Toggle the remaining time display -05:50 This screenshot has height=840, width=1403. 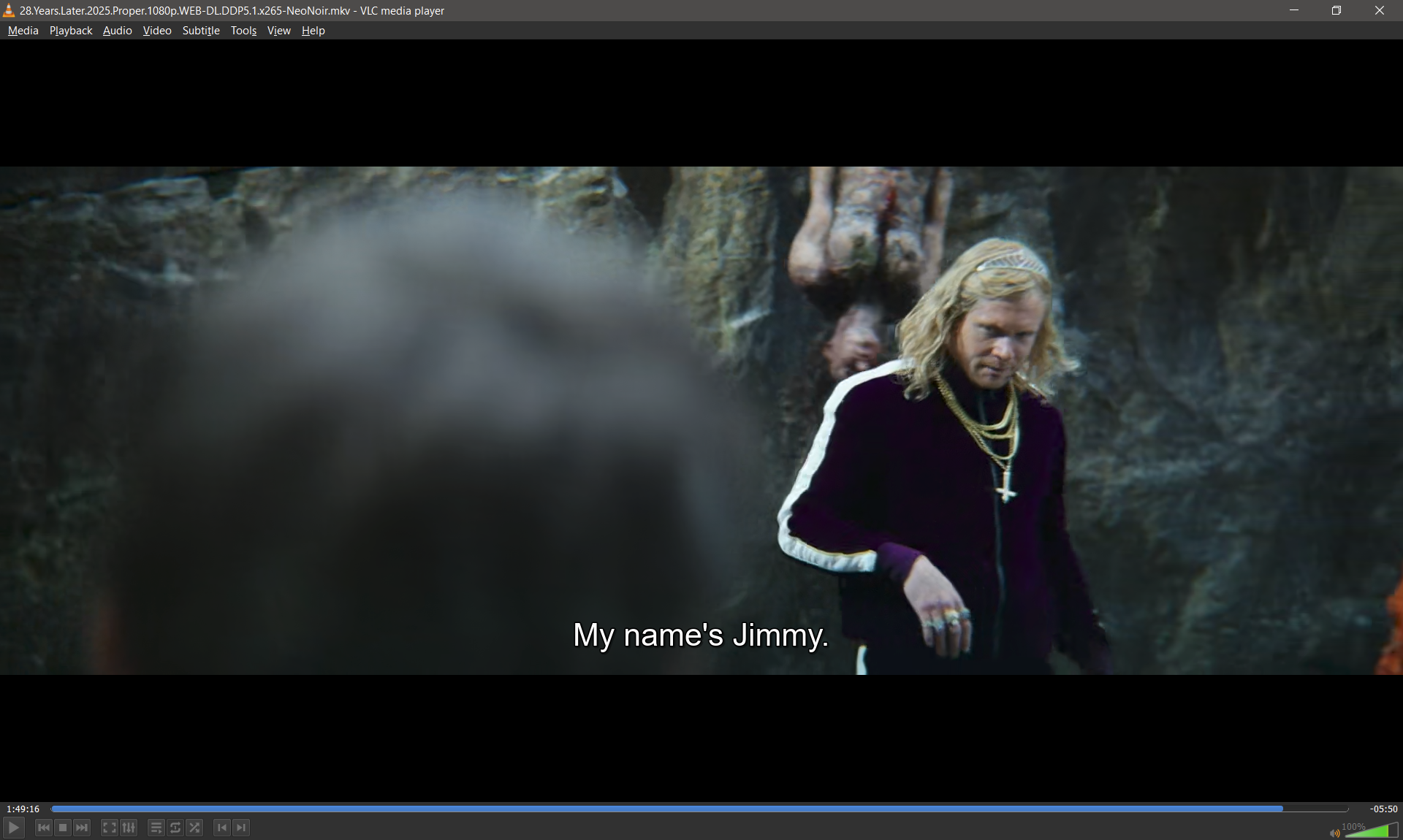[1383, 809]
